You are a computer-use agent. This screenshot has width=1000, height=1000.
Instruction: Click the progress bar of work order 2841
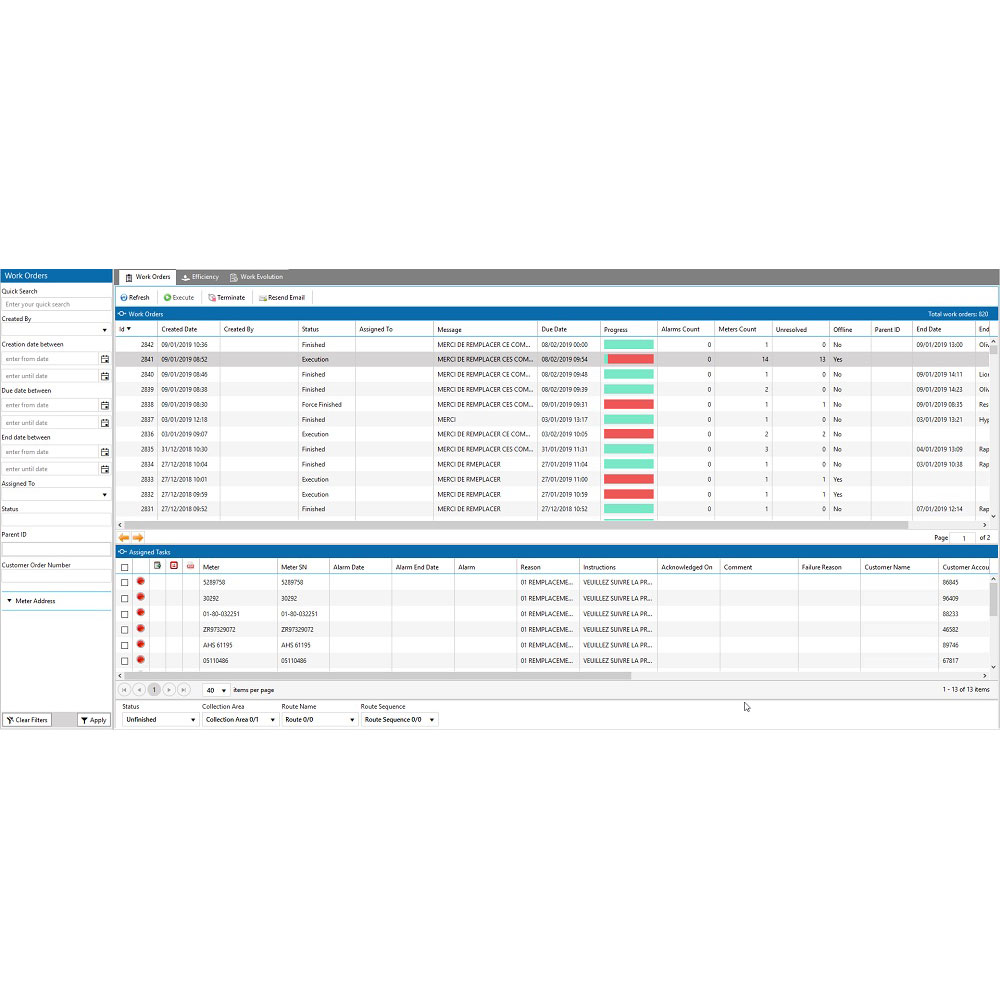(x=630, y=359)
